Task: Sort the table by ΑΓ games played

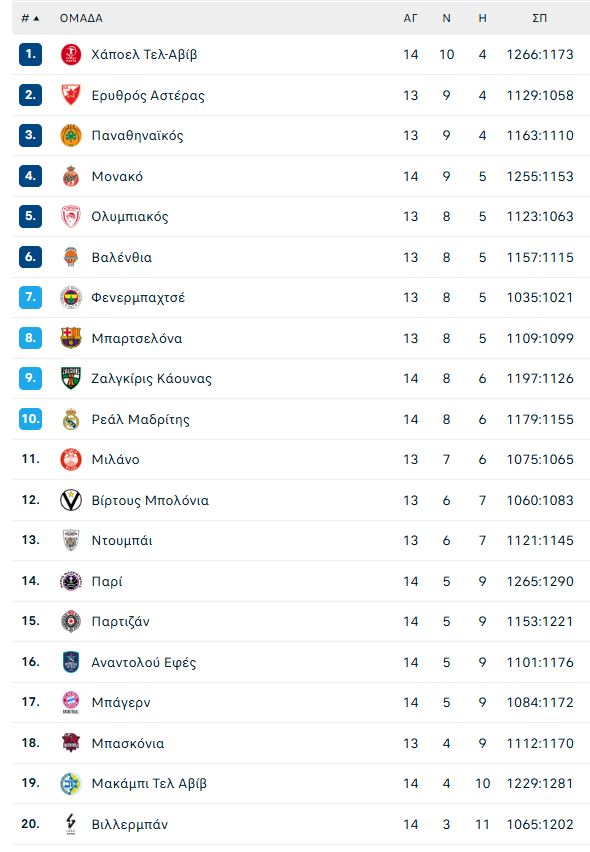Action: tap(410, 18)
